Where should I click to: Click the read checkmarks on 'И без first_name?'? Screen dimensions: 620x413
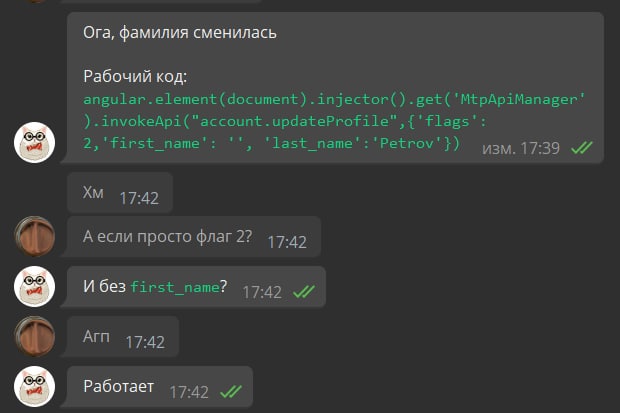pyautogui.click(x=304, y=292)
